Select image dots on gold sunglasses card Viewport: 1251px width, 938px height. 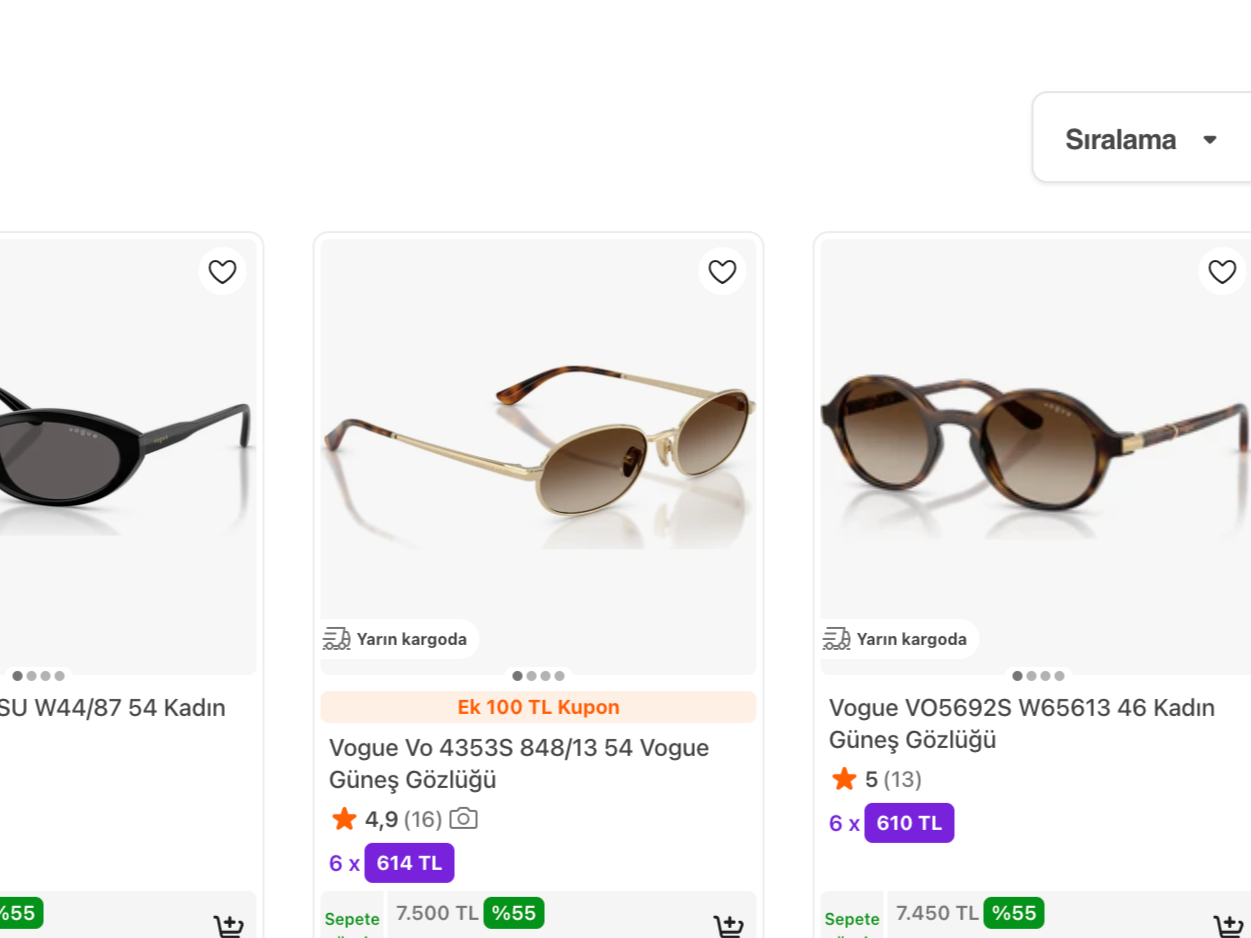[x=538, y=676]
